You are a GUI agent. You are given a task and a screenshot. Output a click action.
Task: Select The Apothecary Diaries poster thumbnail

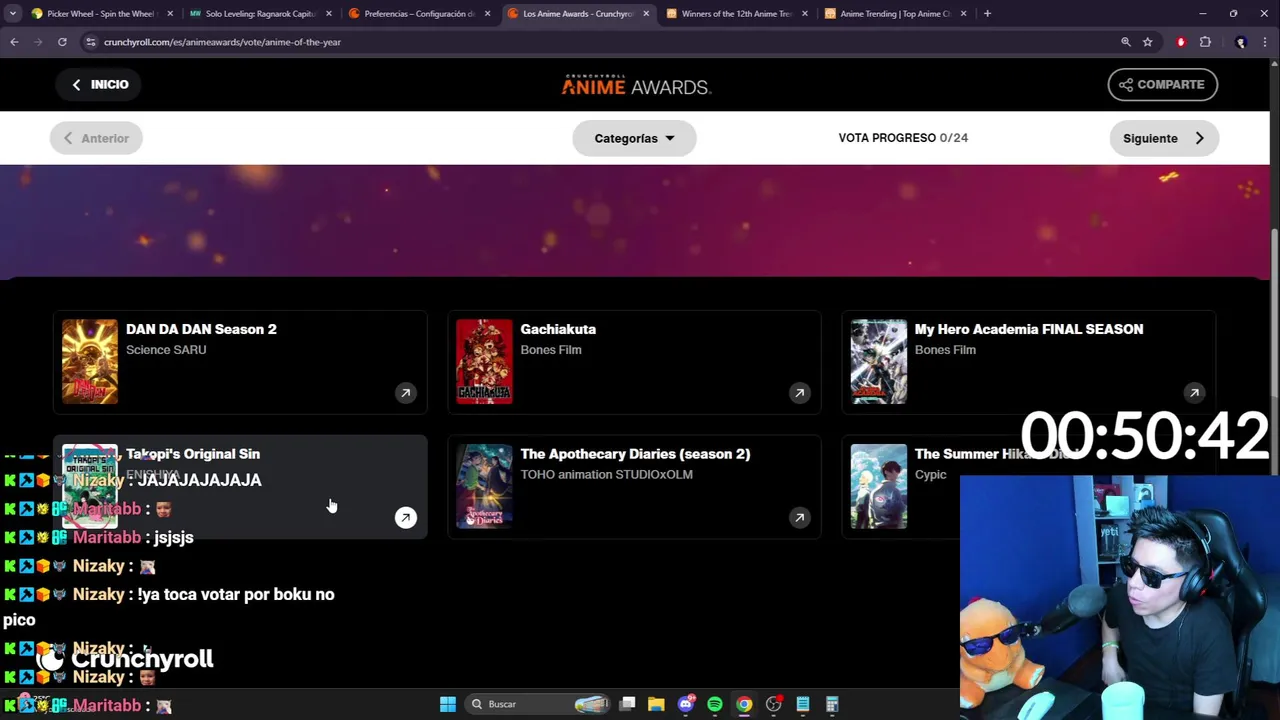[484, 486]
